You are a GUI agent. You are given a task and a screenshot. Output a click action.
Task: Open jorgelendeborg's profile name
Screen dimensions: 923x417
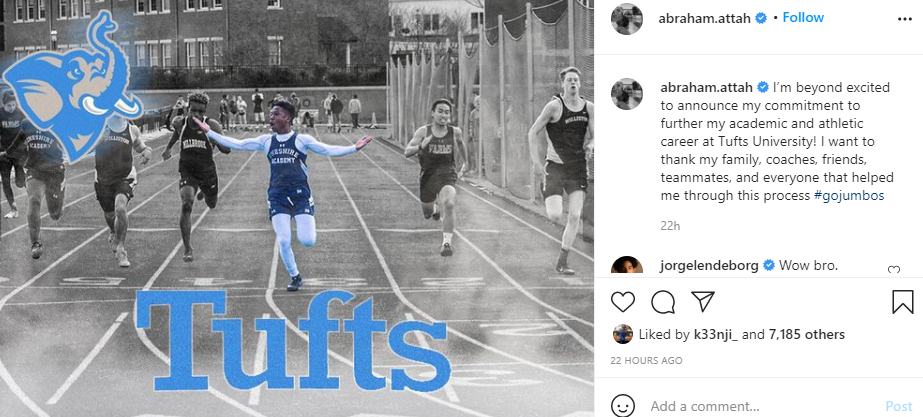709,266
